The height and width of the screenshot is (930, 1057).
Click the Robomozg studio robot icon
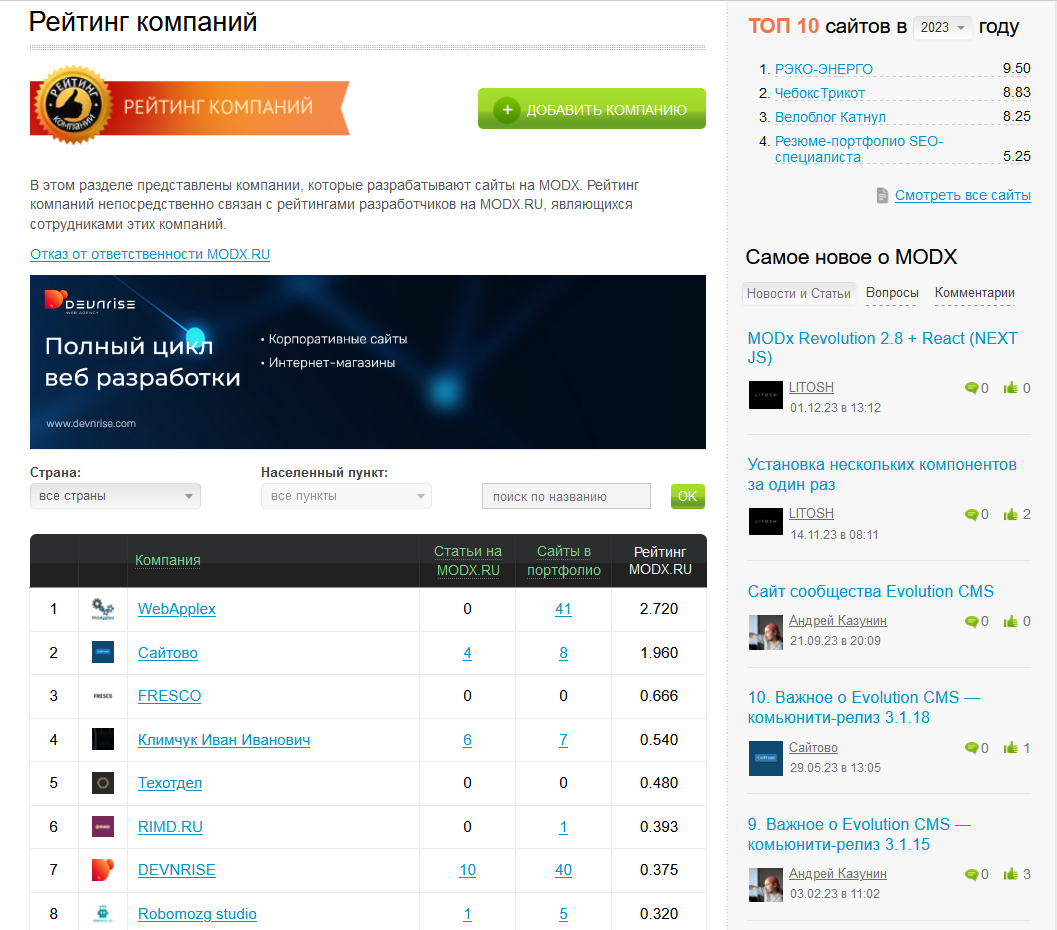102,913
